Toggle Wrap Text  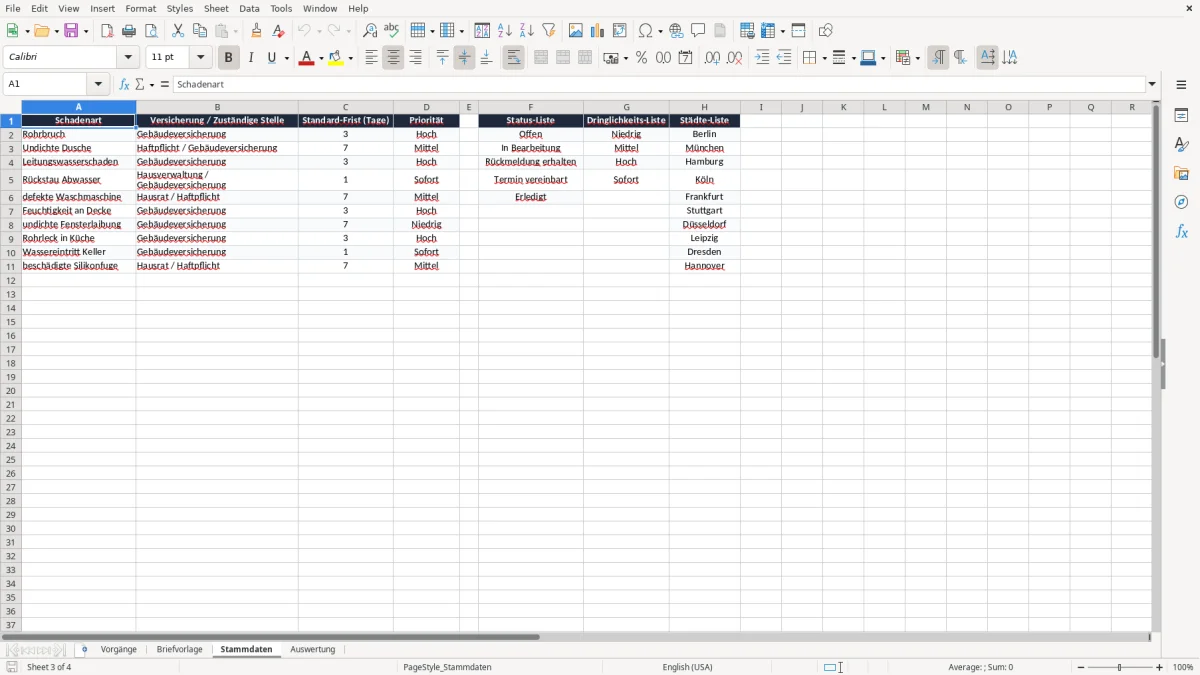[x=513, y=58]
